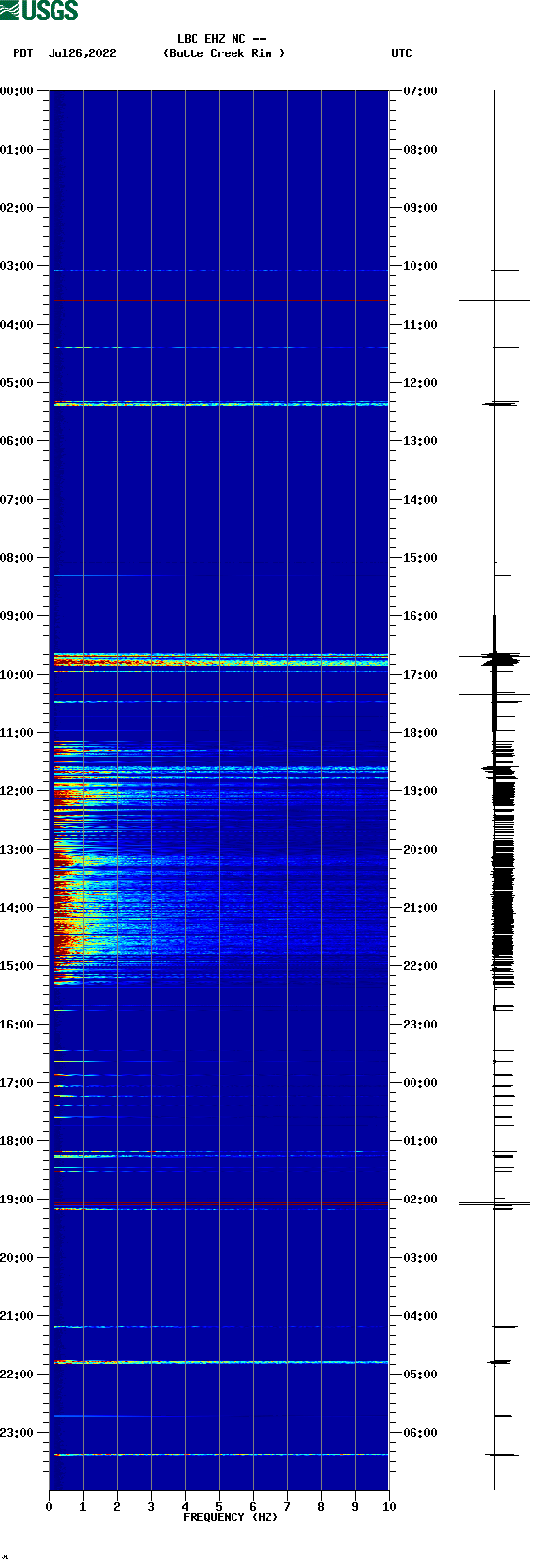Click the PDT '18:00' time label
537x1568 pixels.
tap(18, 1141)
